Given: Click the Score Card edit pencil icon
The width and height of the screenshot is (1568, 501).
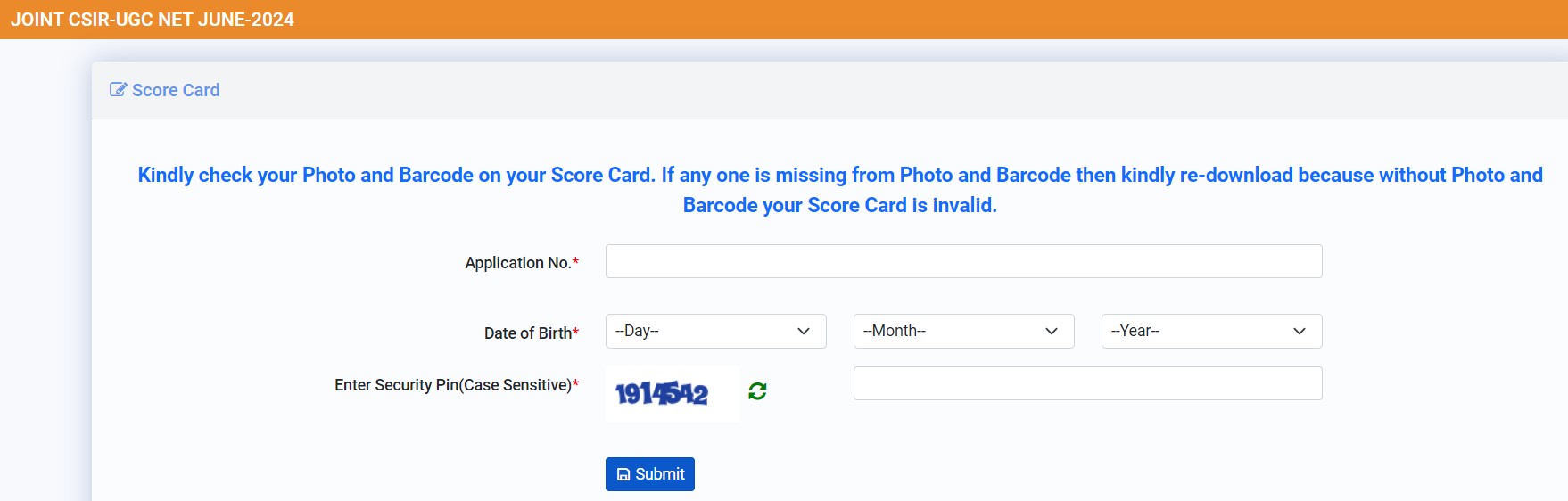Looking at the screenshot, I should (118, 90).
